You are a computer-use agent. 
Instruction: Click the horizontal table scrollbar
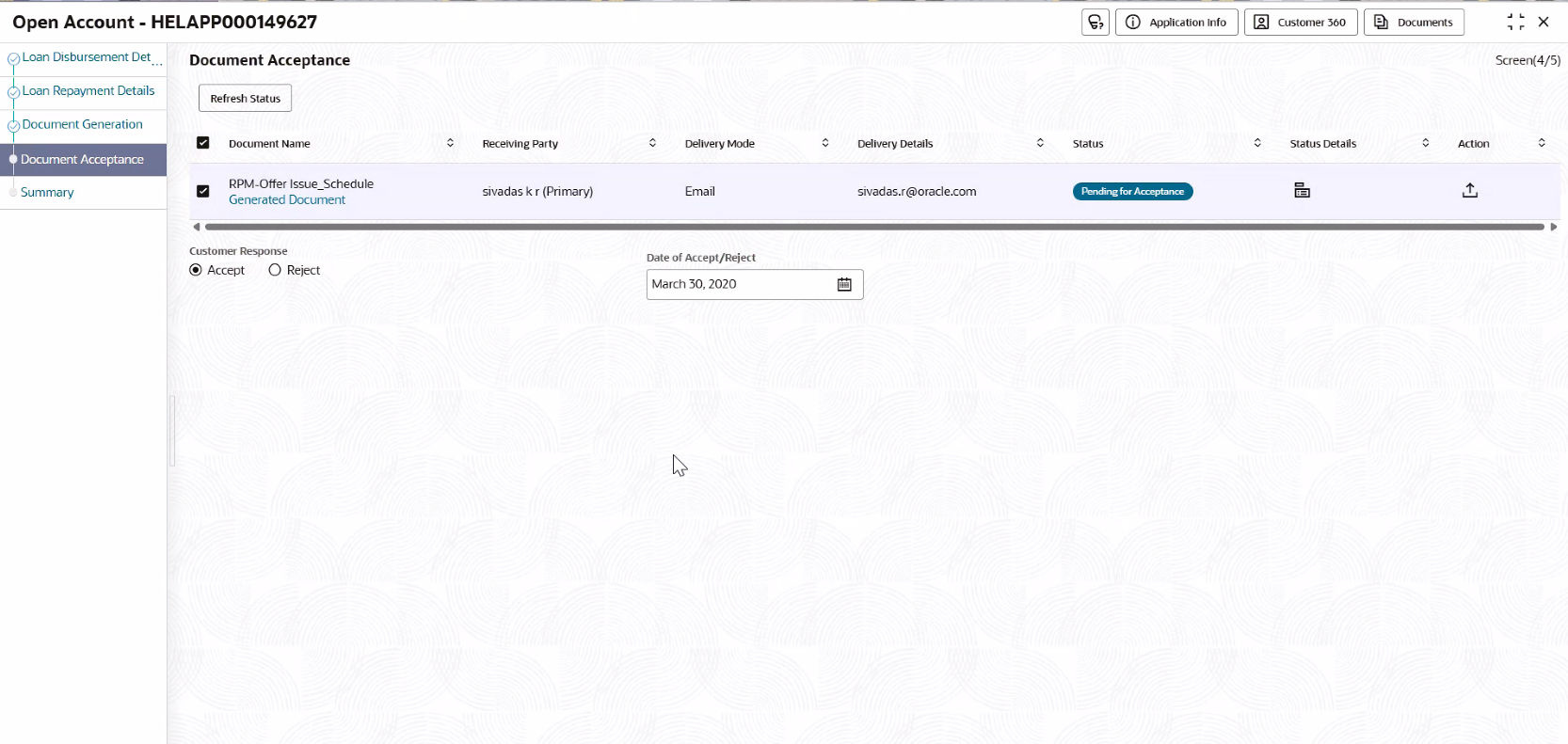click(x=874, y=227)
